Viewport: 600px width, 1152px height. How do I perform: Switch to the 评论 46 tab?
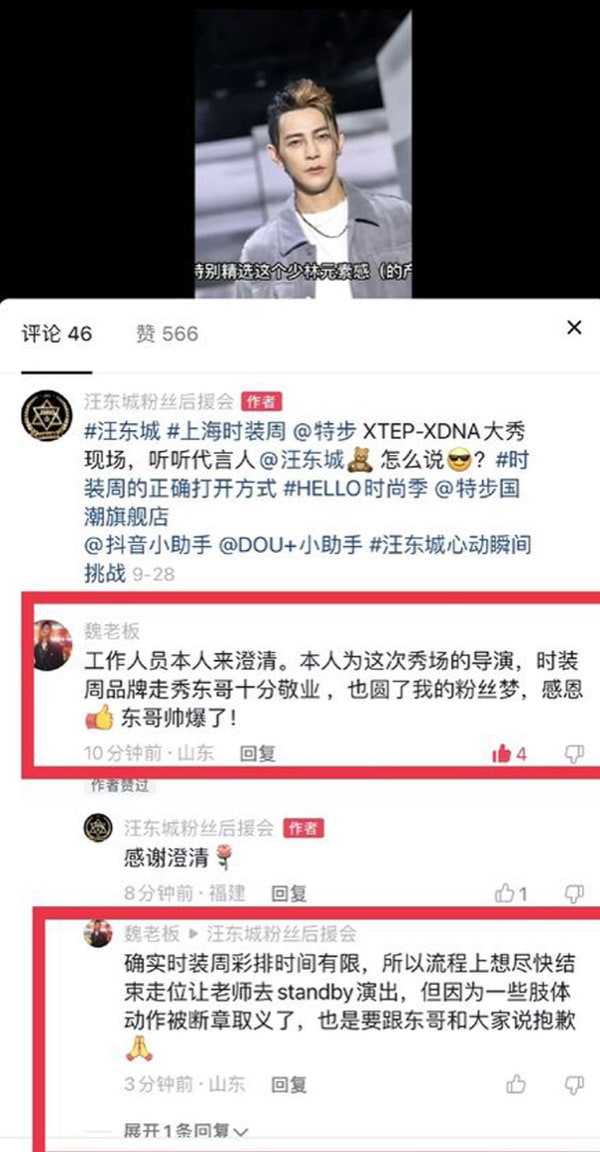point(57,334)
